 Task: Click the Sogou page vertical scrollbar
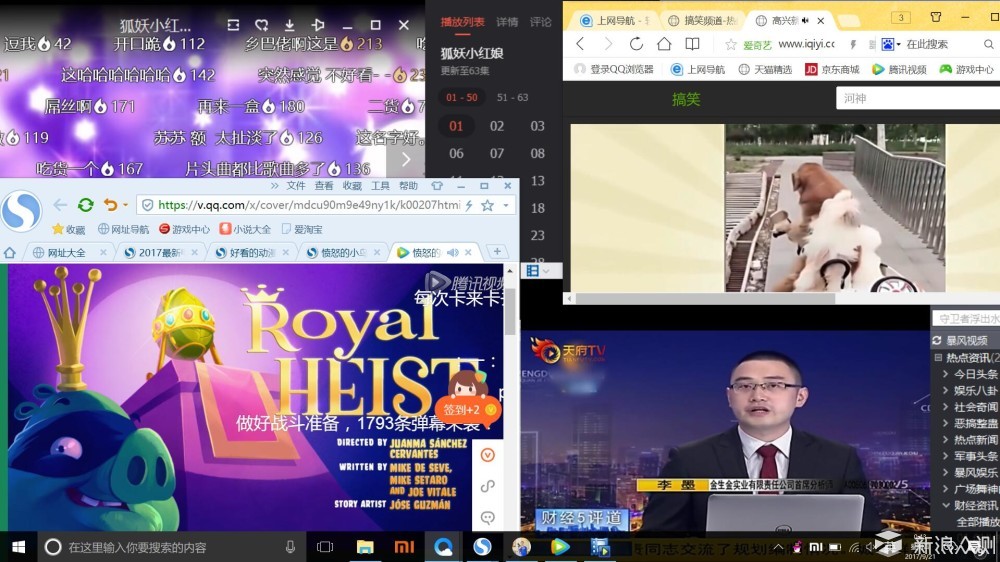click(x=510, y=312)
